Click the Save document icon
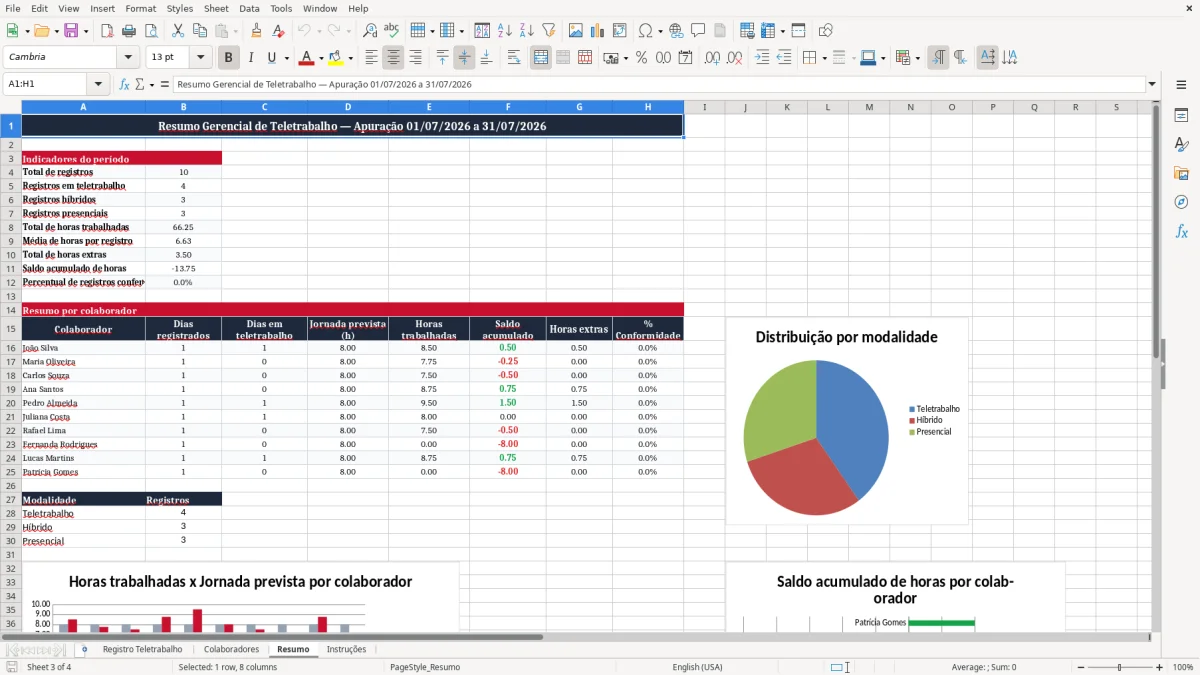Image resolution: width=1200 pixels, height=675 pixels. pos(71,31)
